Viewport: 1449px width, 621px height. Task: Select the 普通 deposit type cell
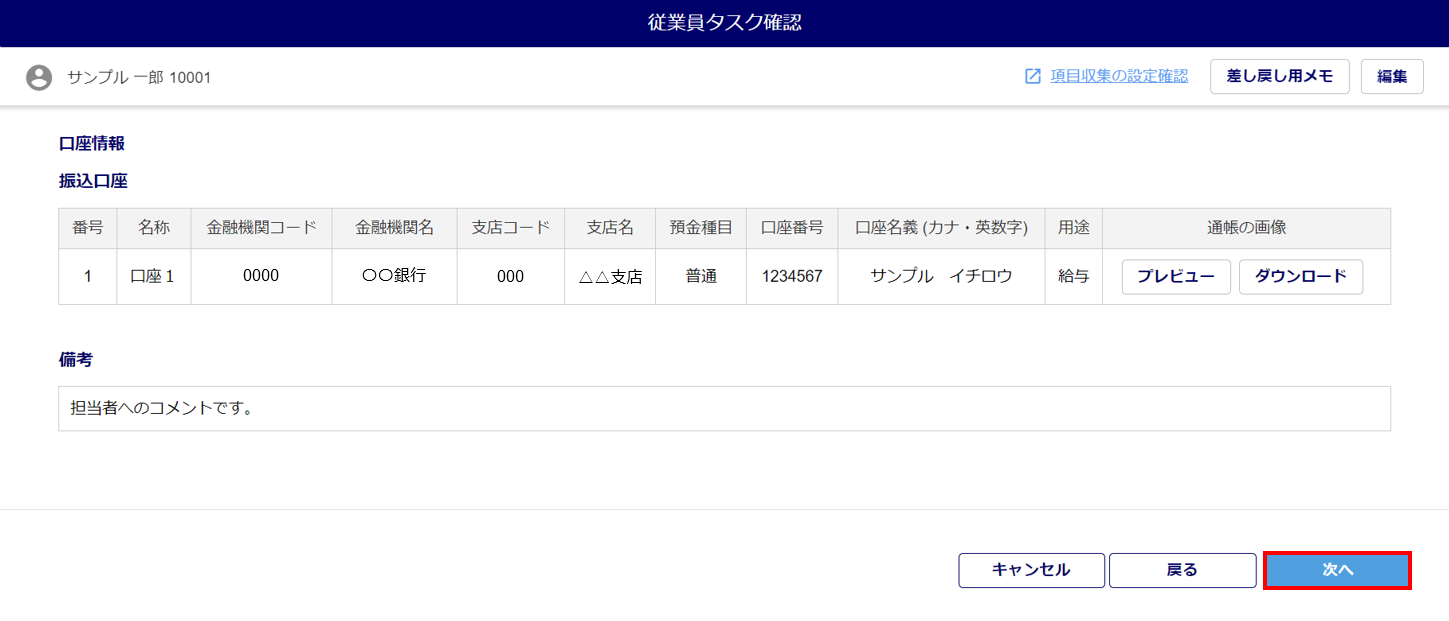[700, 276]
